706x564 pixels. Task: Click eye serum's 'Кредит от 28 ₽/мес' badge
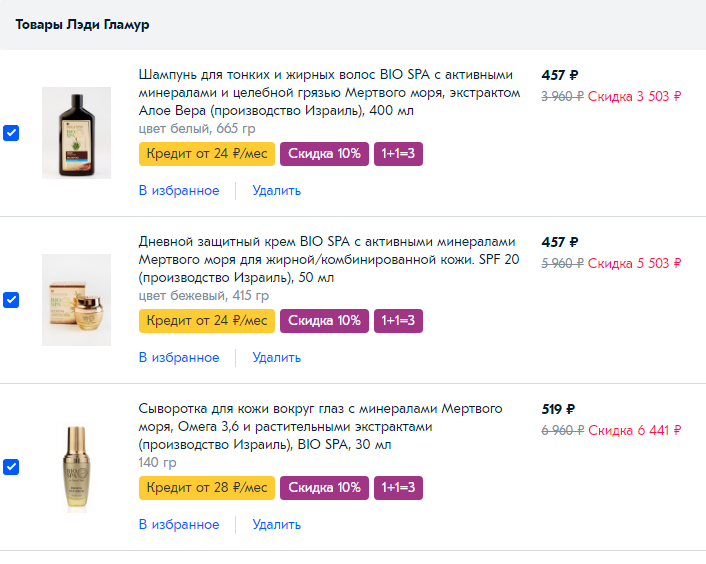coord(207,488)
